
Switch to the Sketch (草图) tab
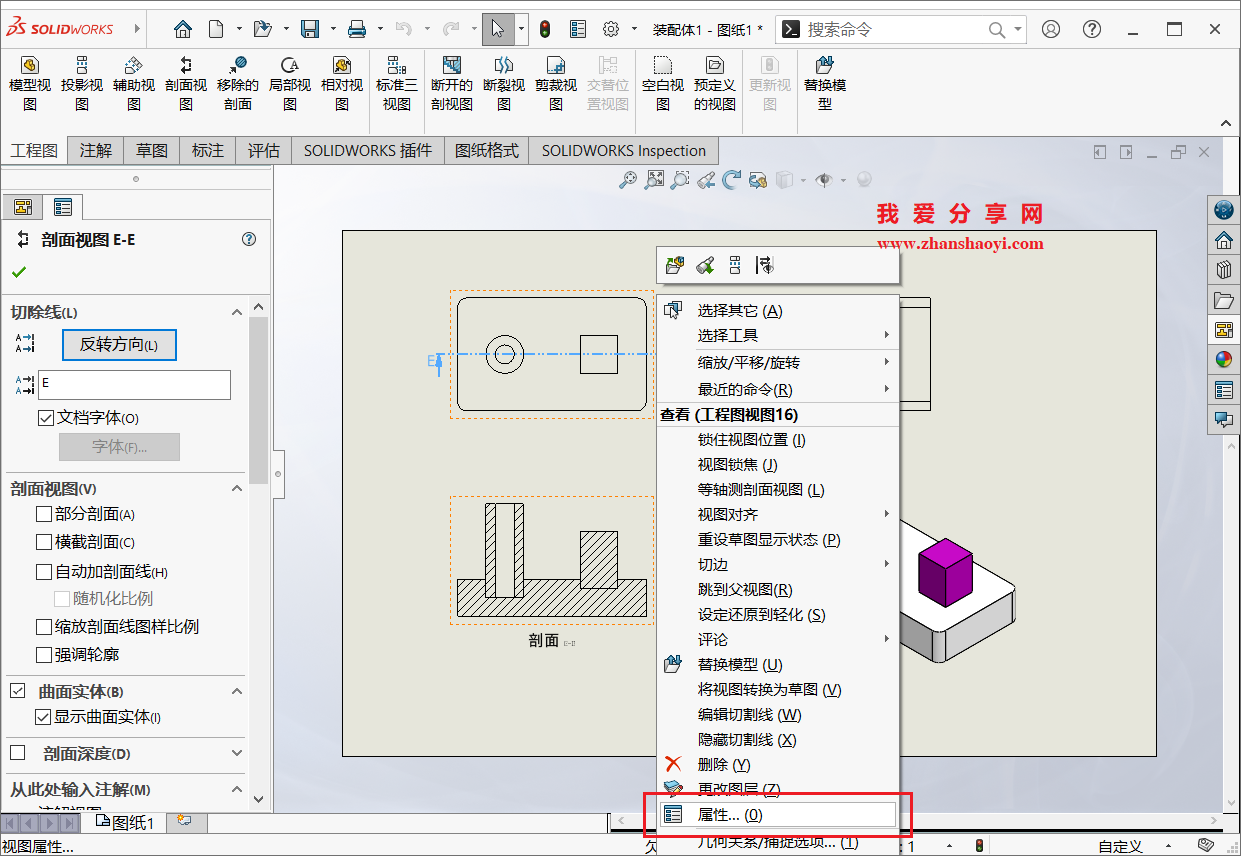[153, 151]
